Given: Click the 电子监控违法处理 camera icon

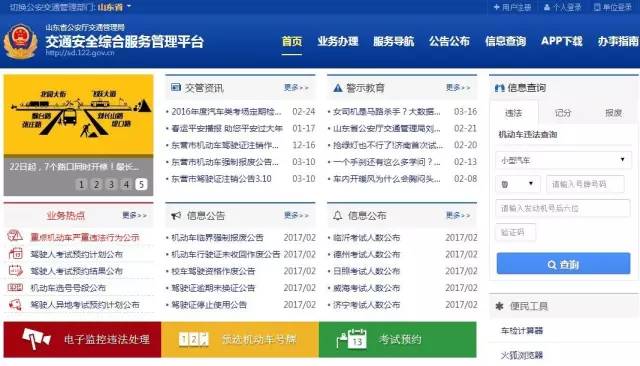Looking at the screenshot, I should coord(36,339).
